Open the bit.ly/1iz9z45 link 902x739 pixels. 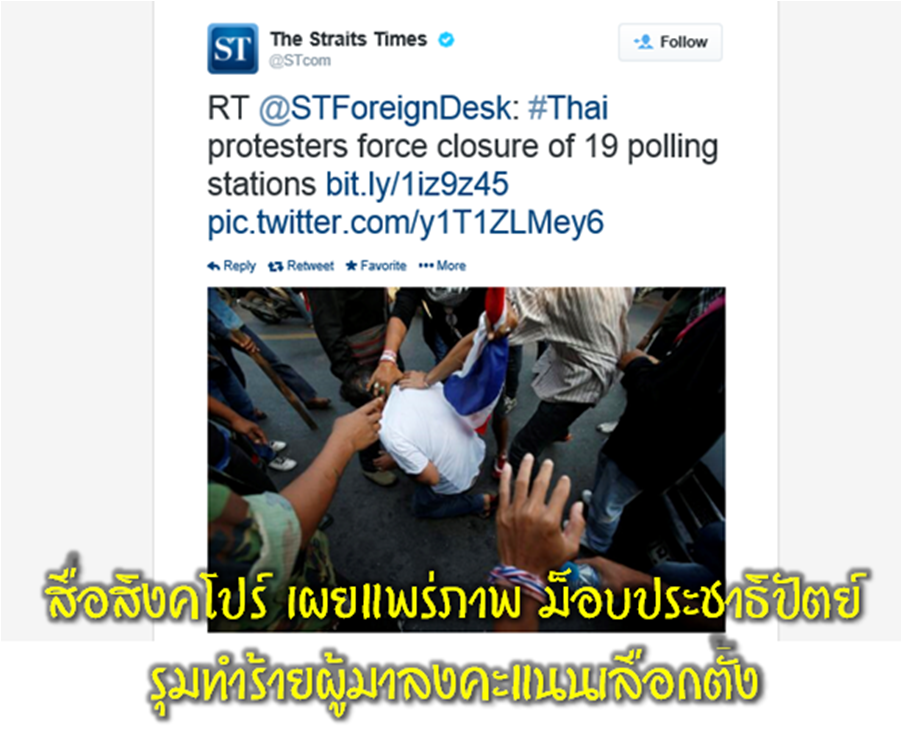click(417, 185)
